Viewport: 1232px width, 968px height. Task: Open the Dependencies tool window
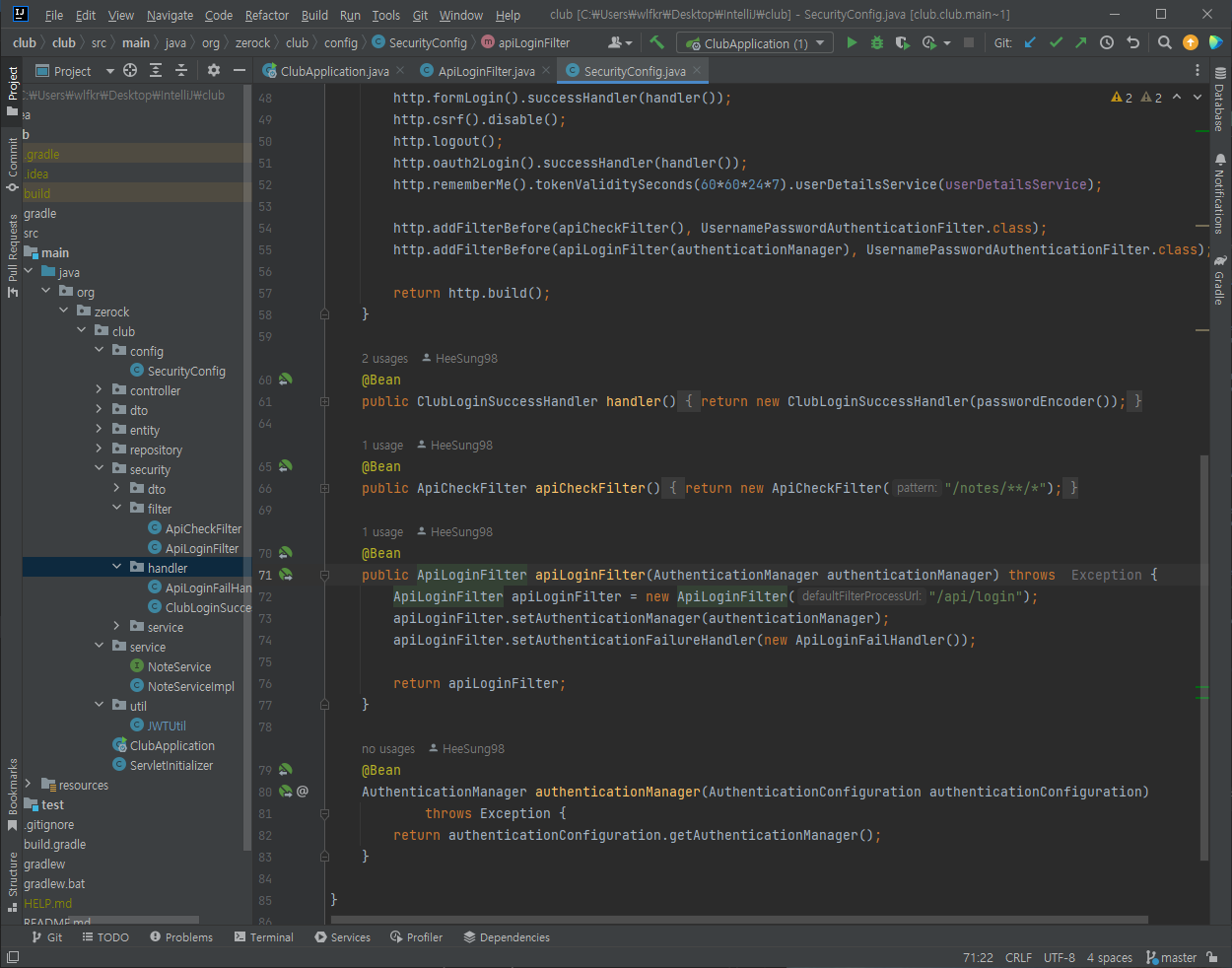(x=507, y=937)
